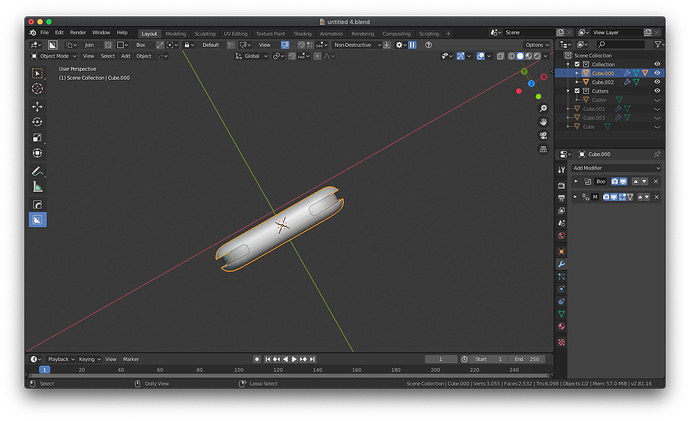This screenshot has height=421, width=690.
Task: Click the highlighted blue Carver tool
Action: (37, 220)
